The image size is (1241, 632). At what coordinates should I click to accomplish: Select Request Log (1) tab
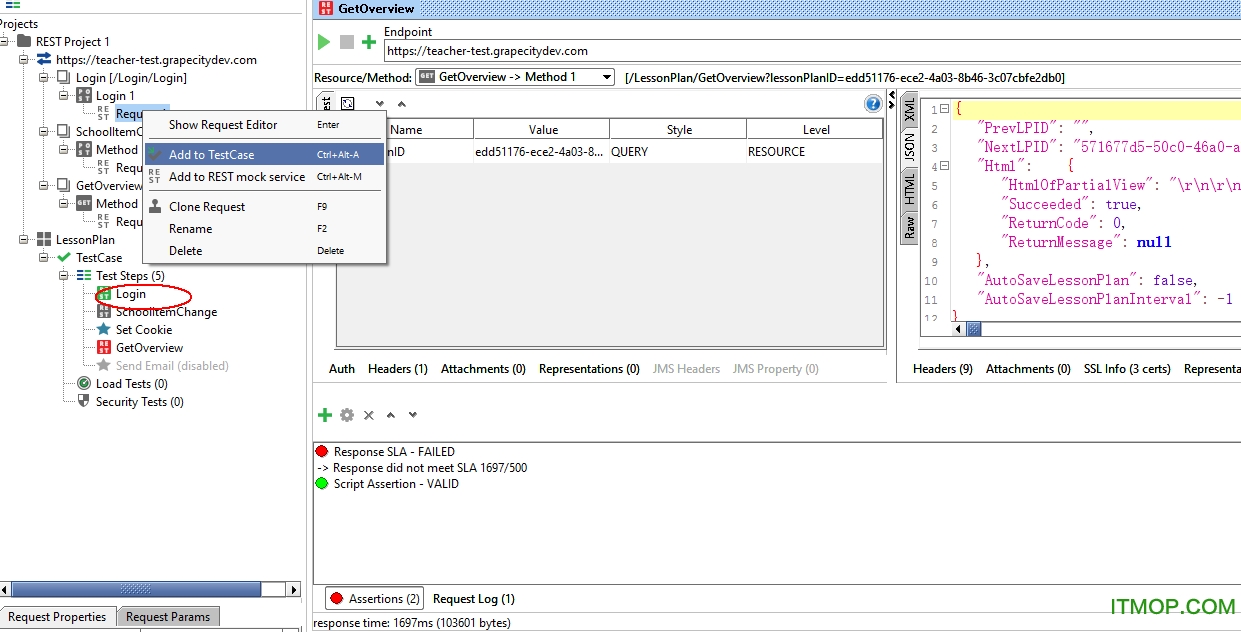[x=474, y=599]
